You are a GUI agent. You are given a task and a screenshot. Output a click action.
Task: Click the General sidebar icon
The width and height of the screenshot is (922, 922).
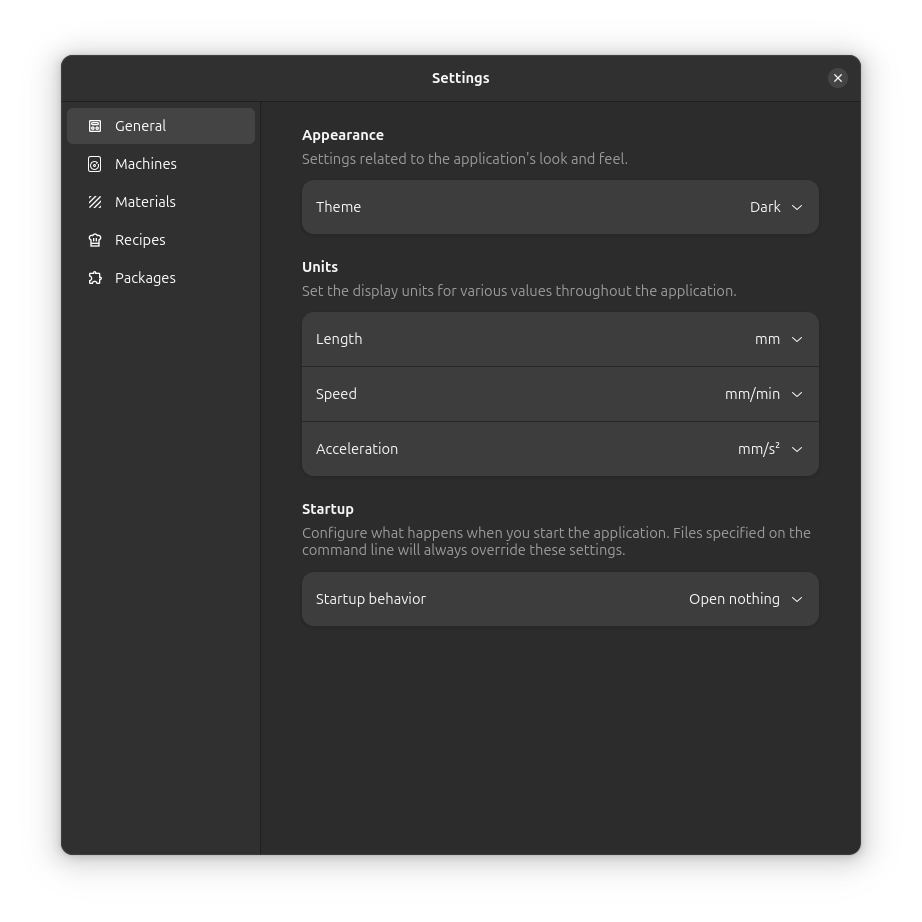[95, 126]
